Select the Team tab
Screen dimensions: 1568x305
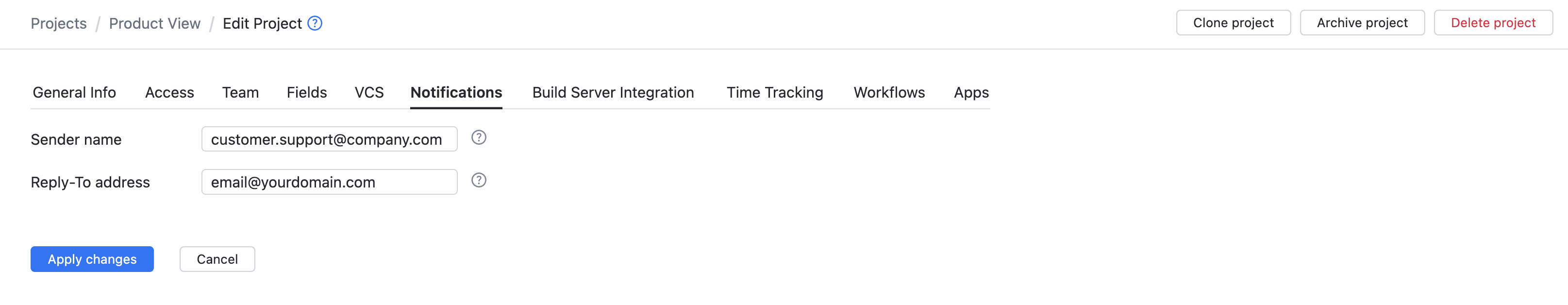pos(240,93)
